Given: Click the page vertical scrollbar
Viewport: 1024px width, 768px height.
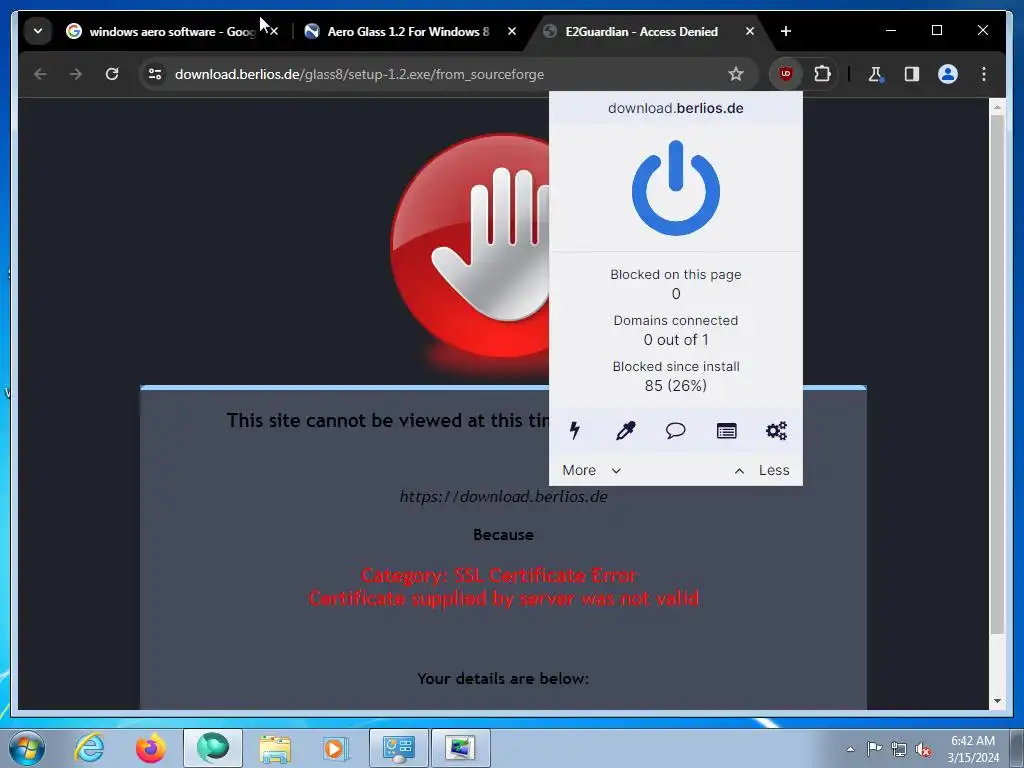Looking at the screenshot, I should click(997, 374).
